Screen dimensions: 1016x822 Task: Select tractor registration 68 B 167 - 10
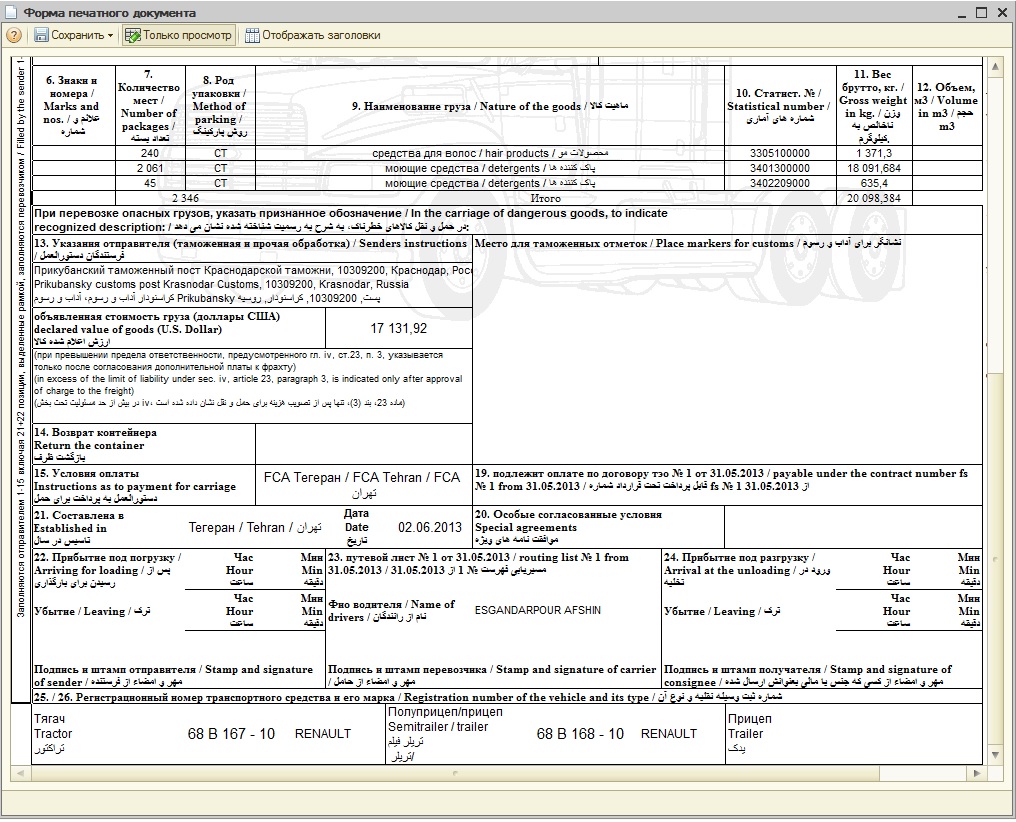231,734
